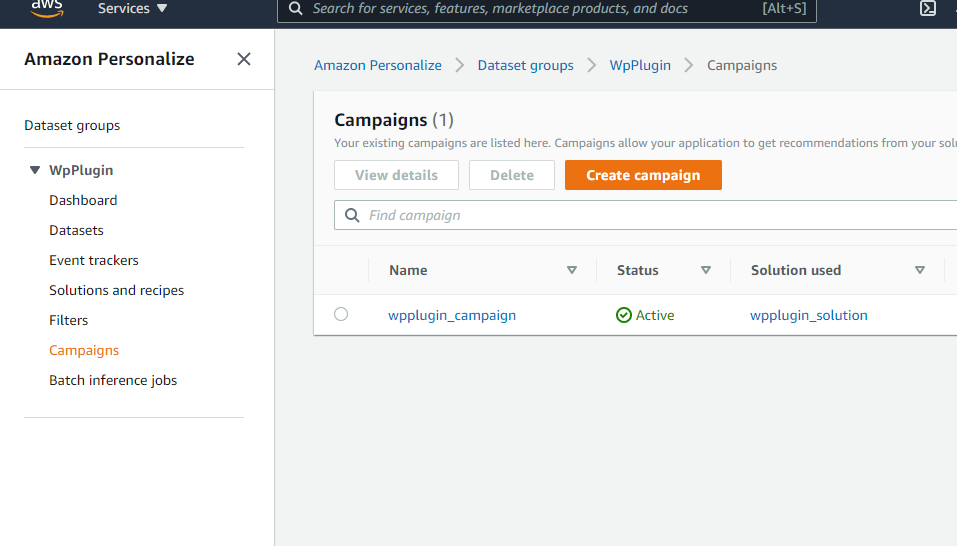Go to Solutions and recipes
This screenshot has width=957, height=546.
click(x=116, y=290)
